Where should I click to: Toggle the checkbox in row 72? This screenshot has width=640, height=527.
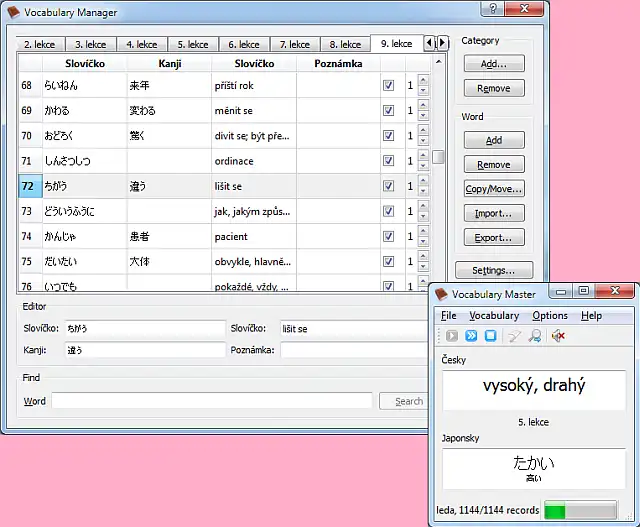pyautogui.click(x=388, y=186)
